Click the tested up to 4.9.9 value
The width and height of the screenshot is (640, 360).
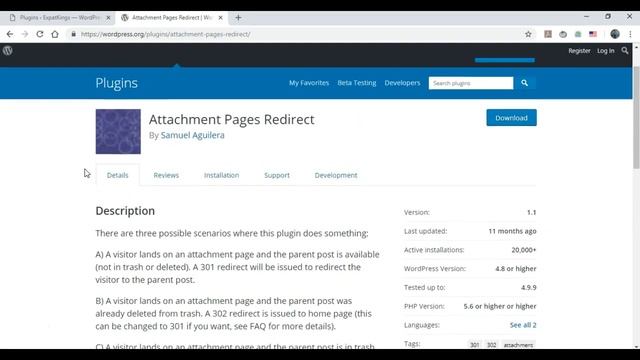[x=529, y=287]
